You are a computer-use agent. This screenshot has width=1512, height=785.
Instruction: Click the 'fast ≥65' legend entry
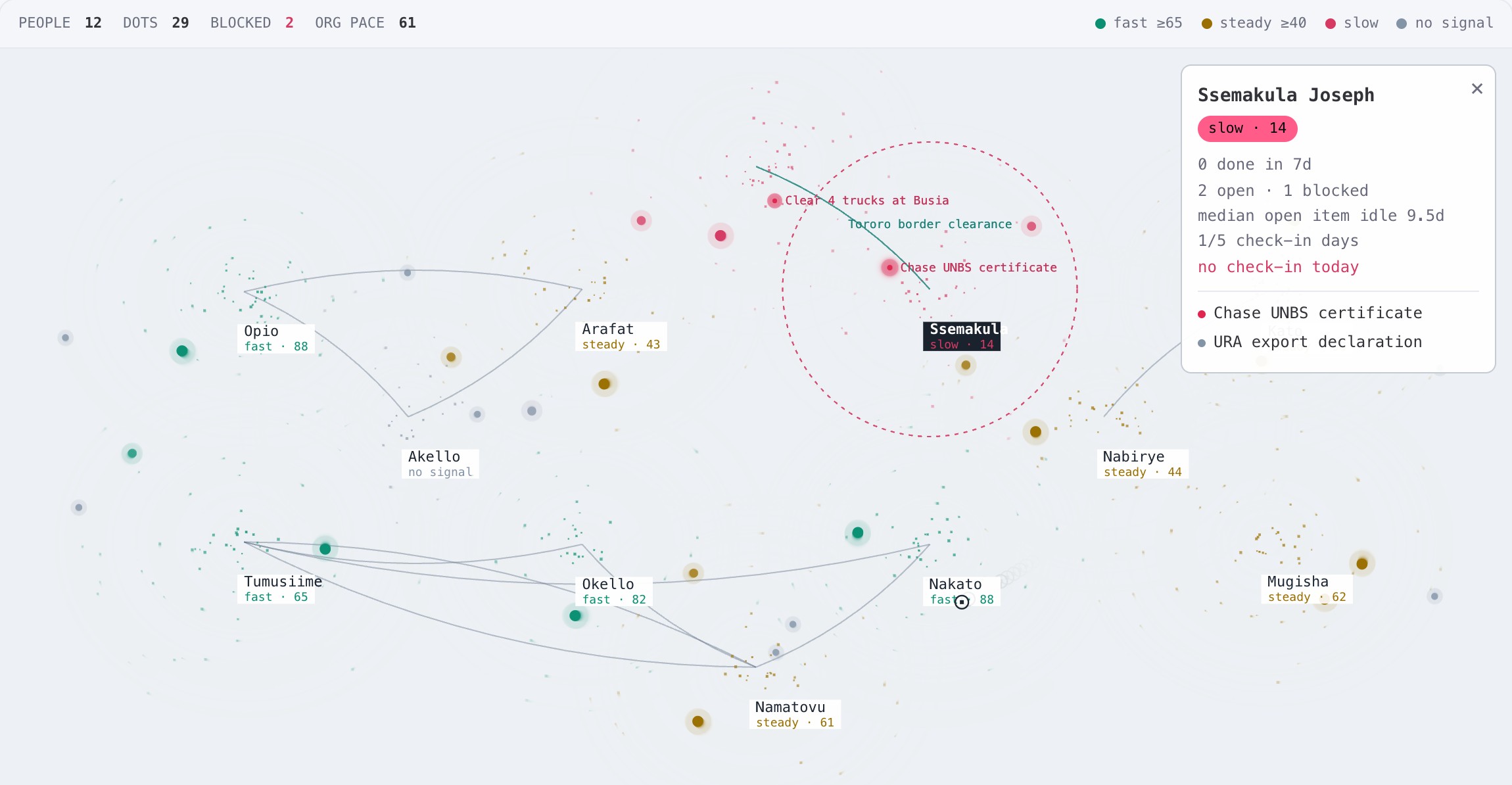1139,23
